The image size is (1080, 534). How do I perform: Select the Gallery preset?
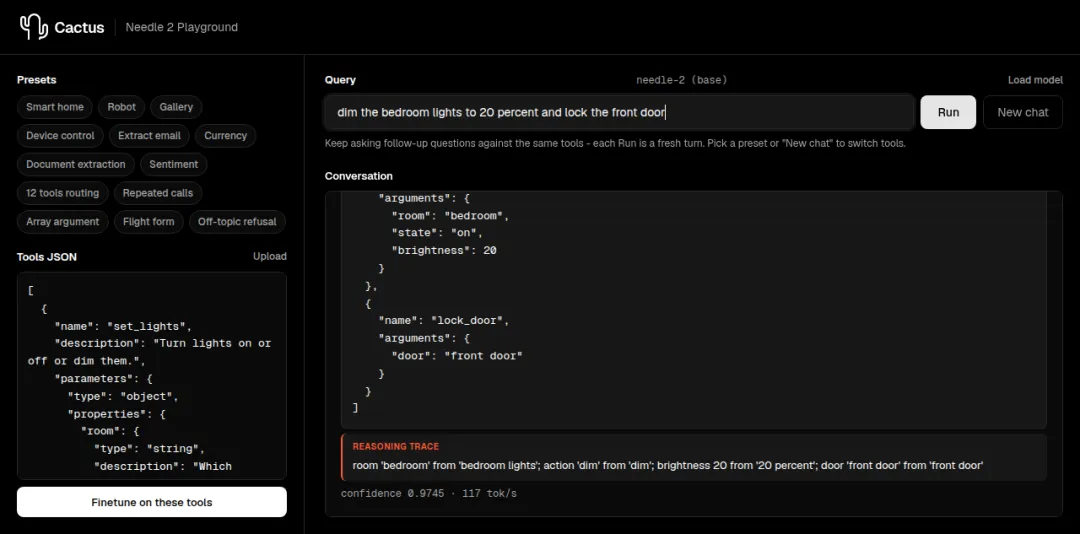[x=176, y=107]
